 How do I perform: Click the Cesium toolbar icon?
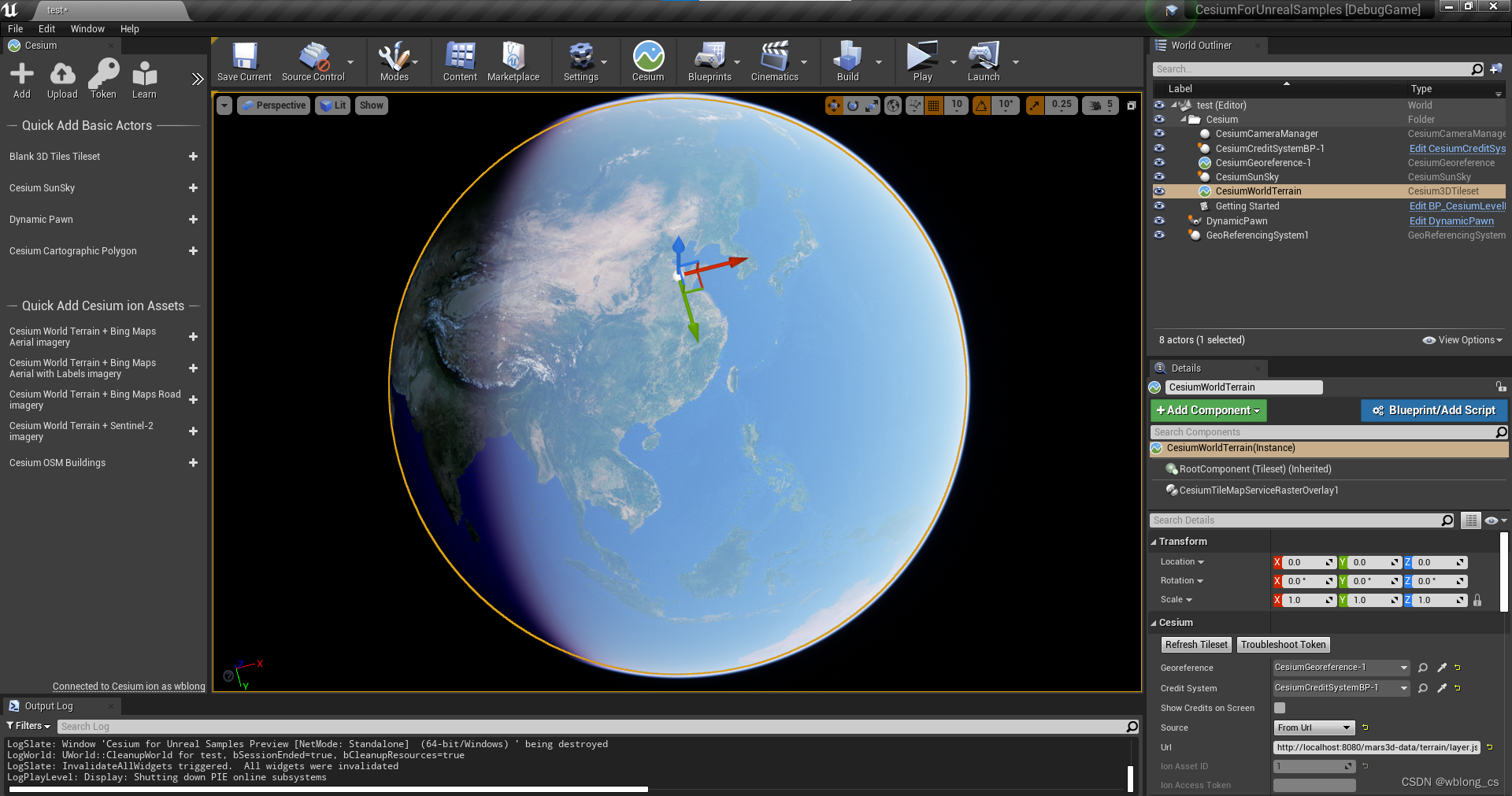tap(647, 59)
